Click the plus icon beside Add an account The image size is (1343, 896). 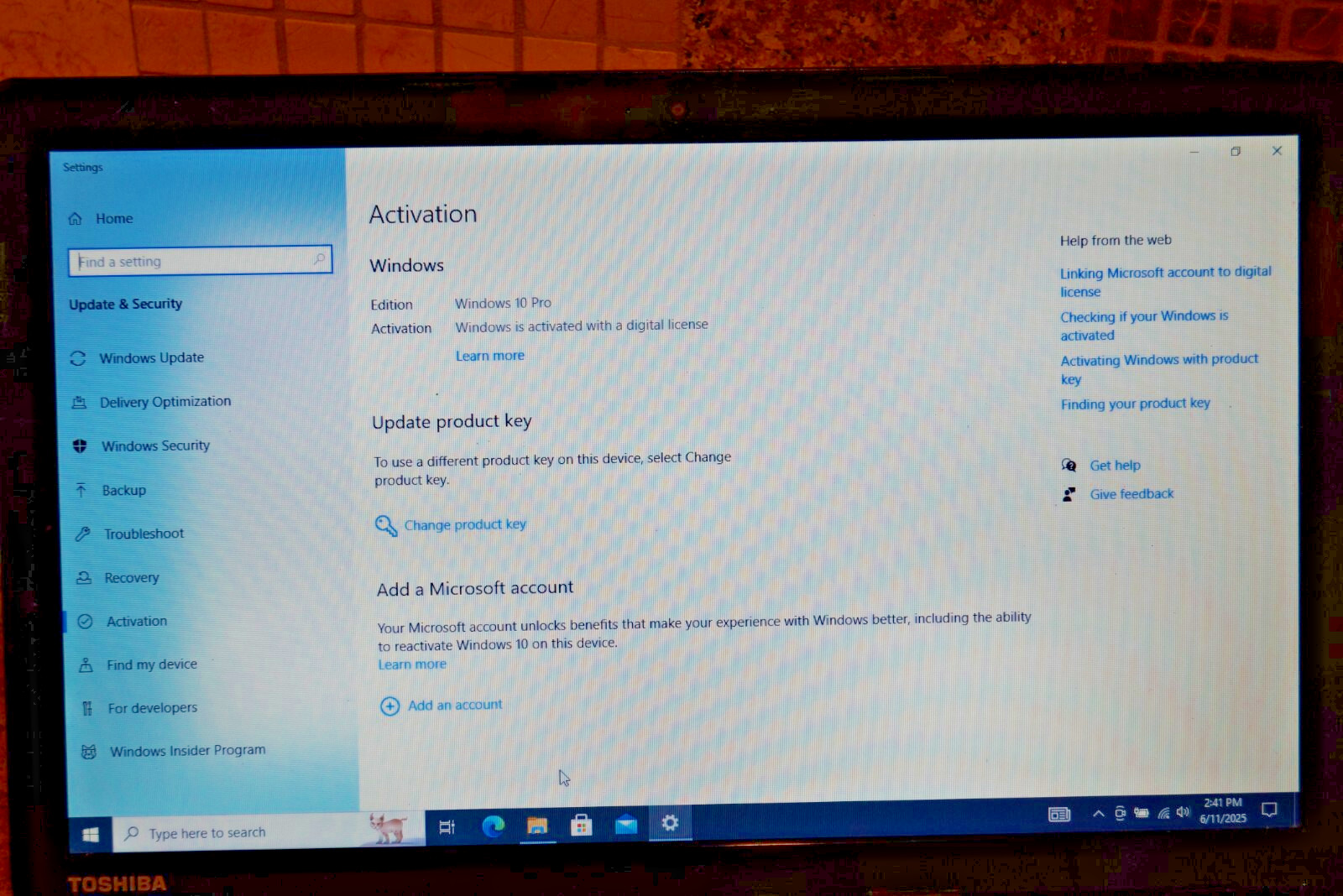(x=389, y=706)
